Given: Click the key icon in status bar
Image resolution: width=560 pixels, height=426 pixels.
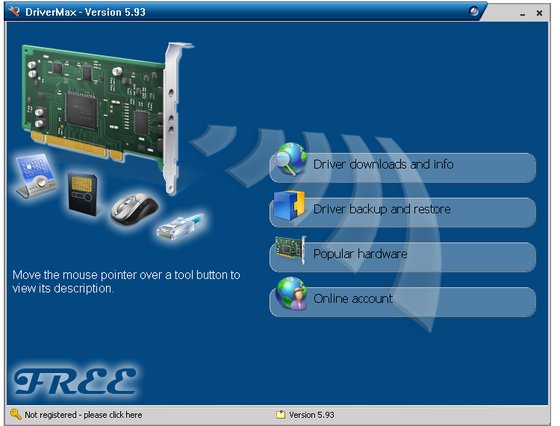Looking at the screenshot, I should tap(16, 414).
